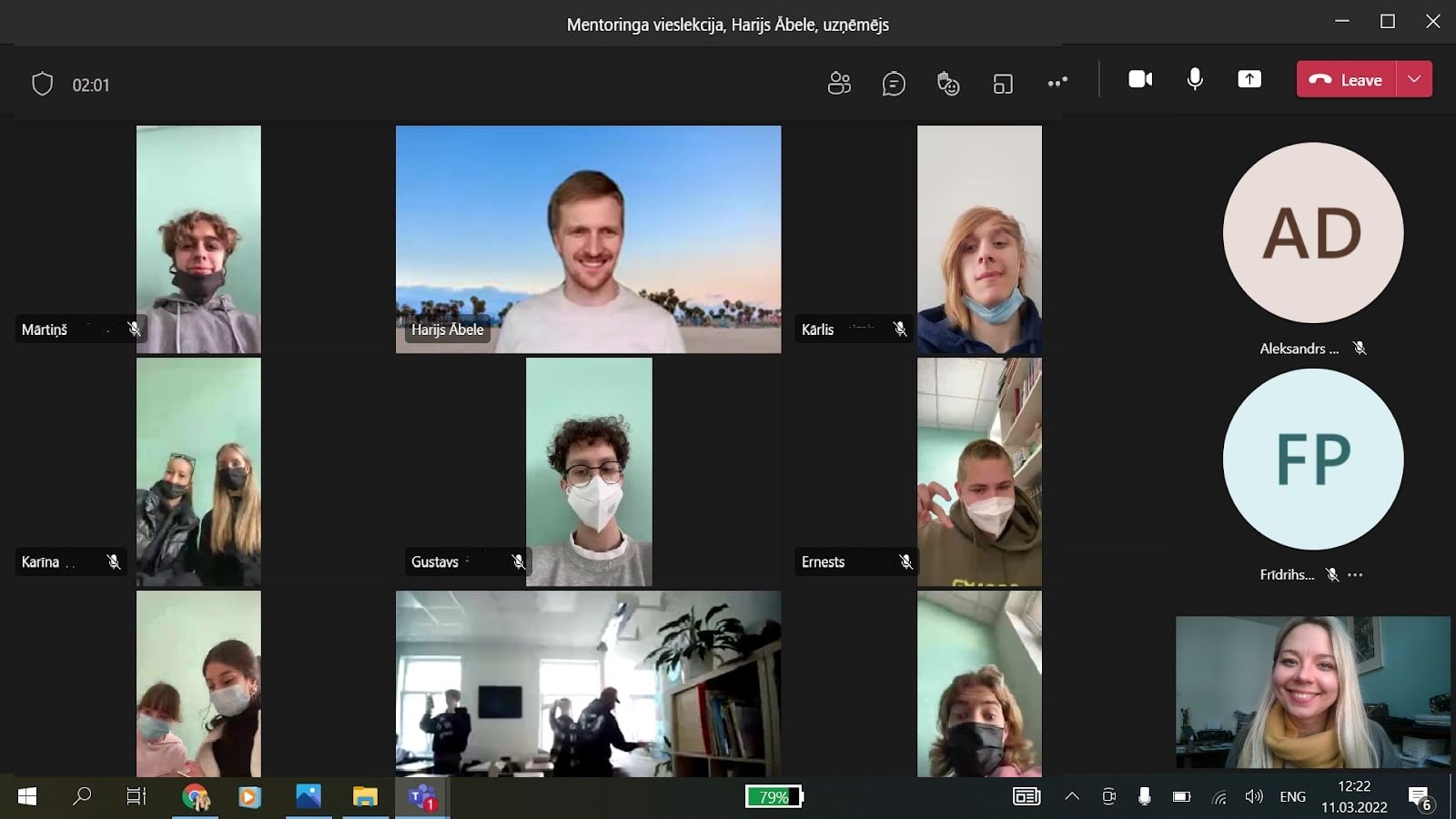Open the ENG language switcher
This screenshot has height=819, width=1456.
(x=1292, y=797)
